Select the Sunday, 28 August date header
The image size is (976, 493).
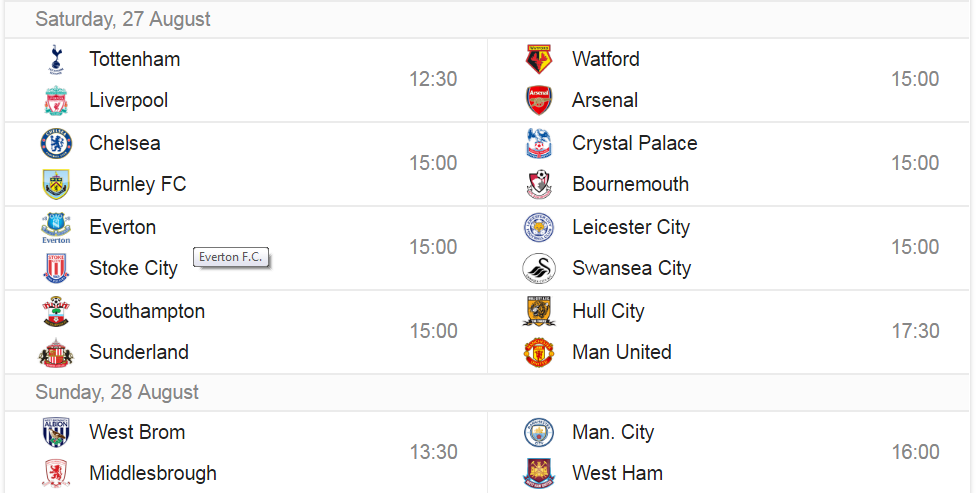click(117, 392)
